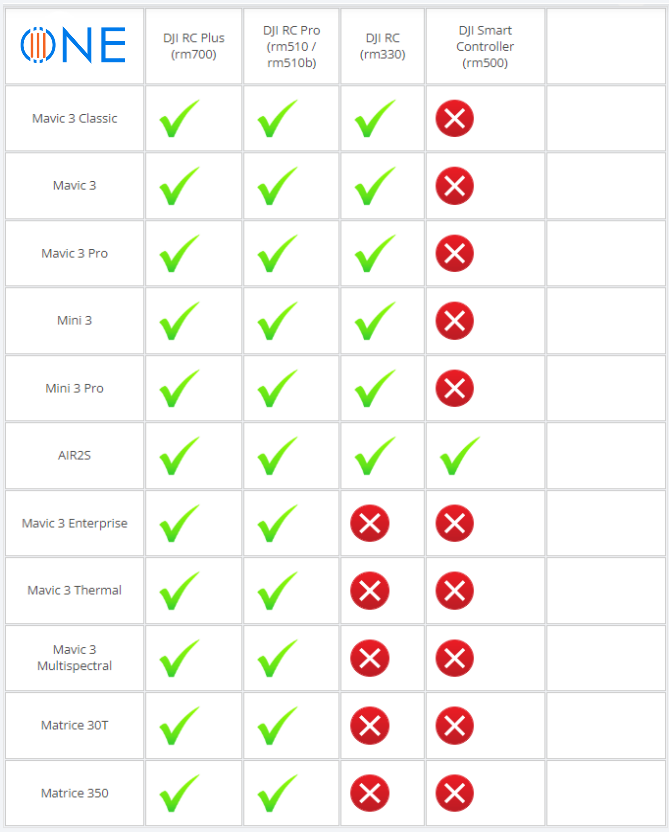The image size is (669, 832).
Task: Select the DJI RC Pro (rm510 / rm510b) header
Action: pyautogui.click(x=291, y=47)
